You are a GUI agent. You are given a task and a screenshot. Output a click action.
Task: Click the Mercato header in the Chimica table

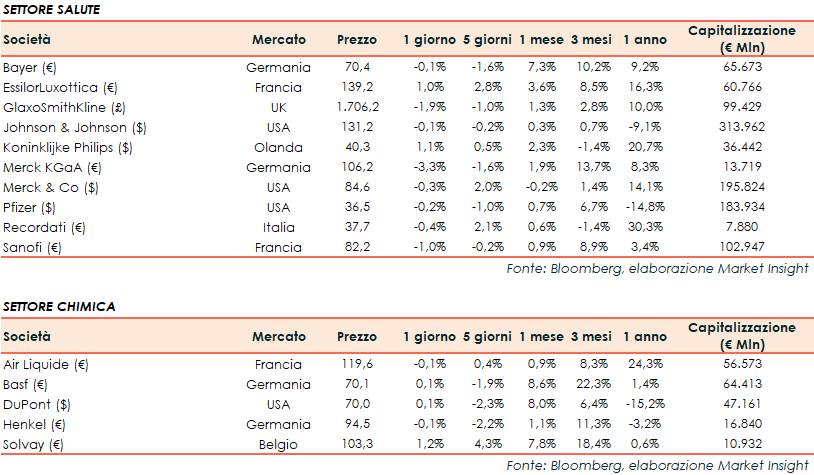coord(279,336)
